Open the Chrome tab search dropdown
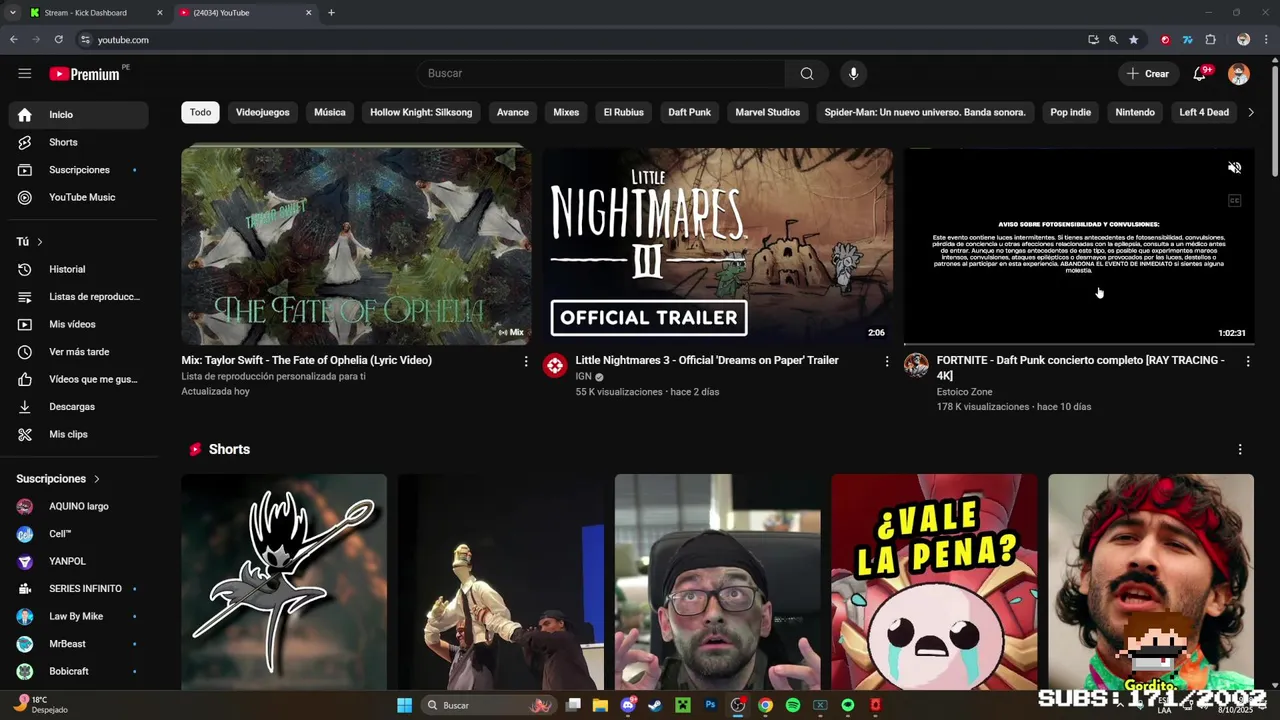1280x720 pixels. click(x=12, y=13)
